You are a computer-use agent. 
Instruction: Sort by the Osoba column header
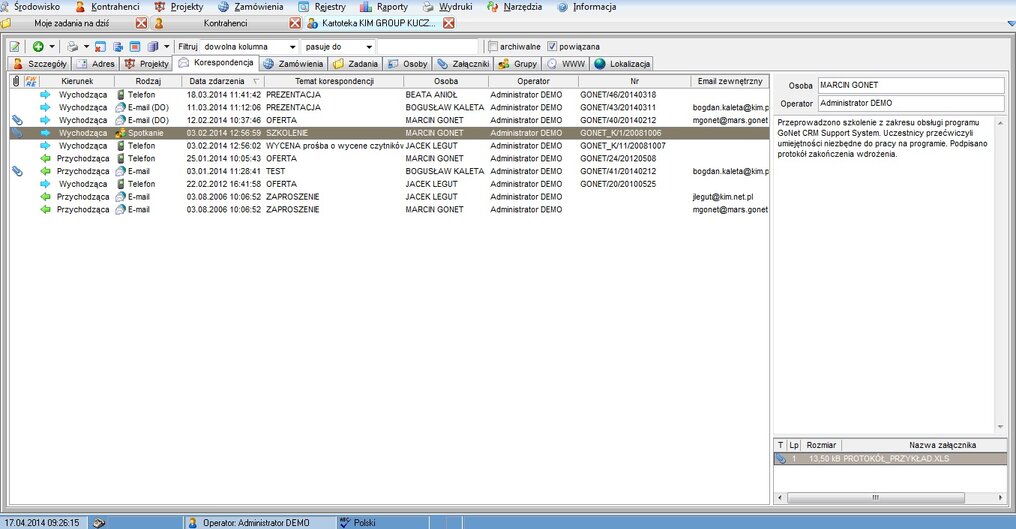[x=446, y=81]
